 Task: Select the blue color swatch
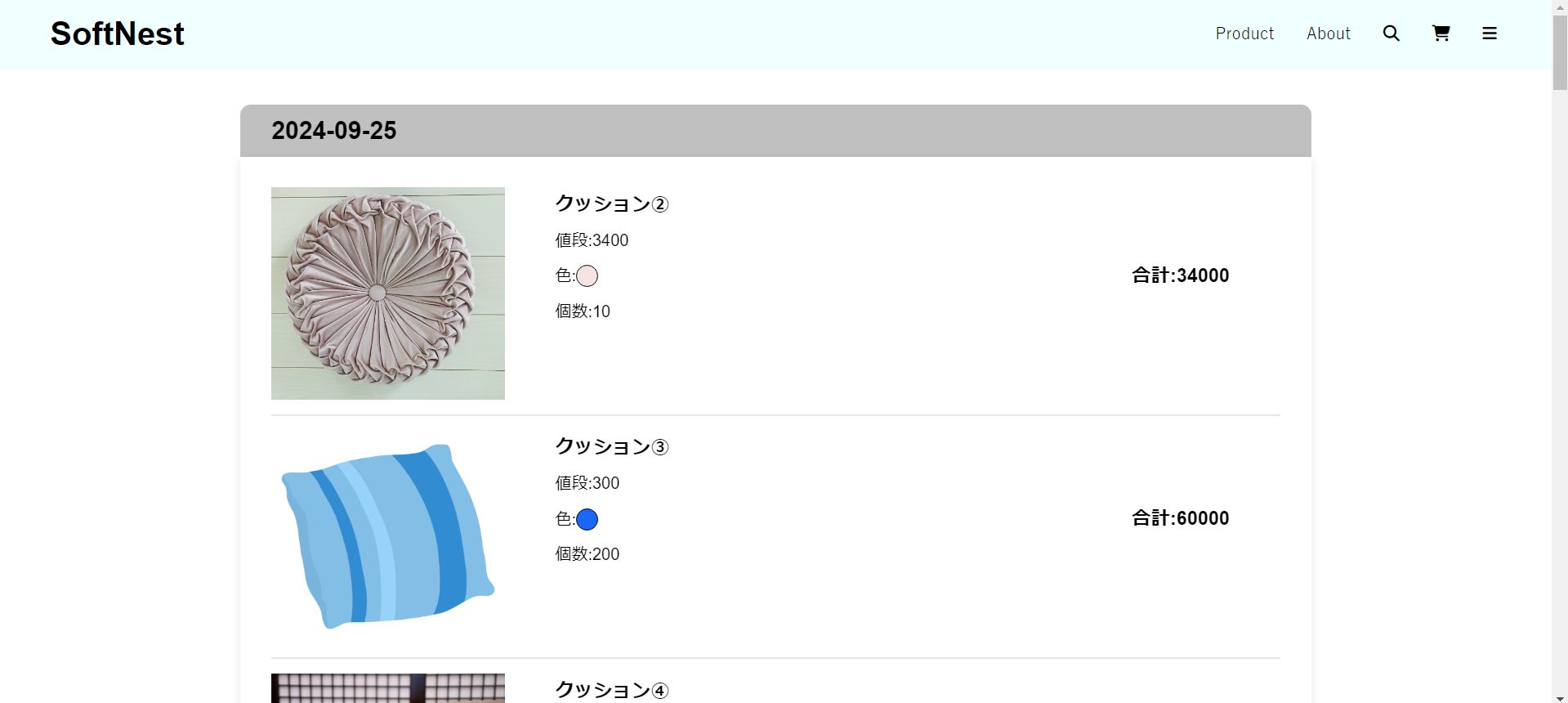pyautogui.click(x=587, y=519)
